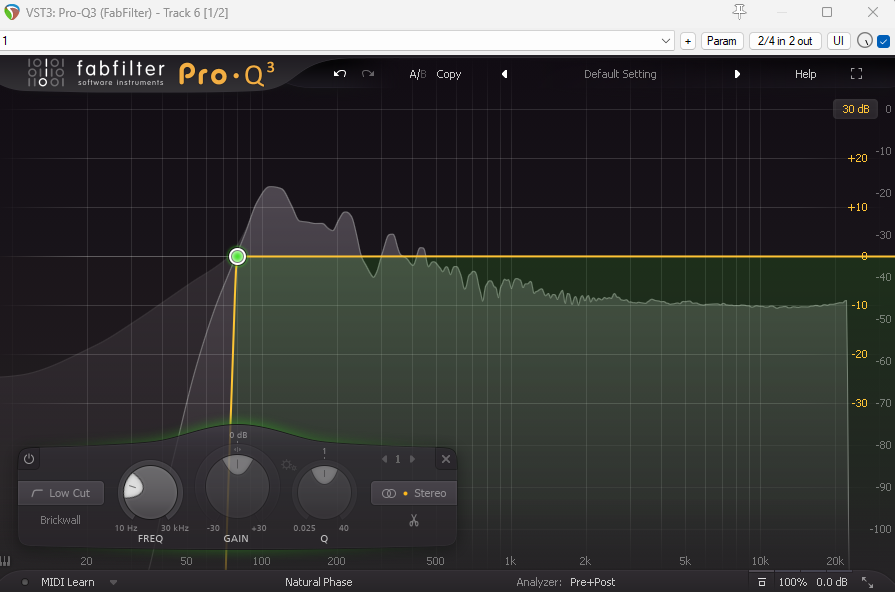
Task: Undo the last Pro-Q3 change
Action: point(340,74)
